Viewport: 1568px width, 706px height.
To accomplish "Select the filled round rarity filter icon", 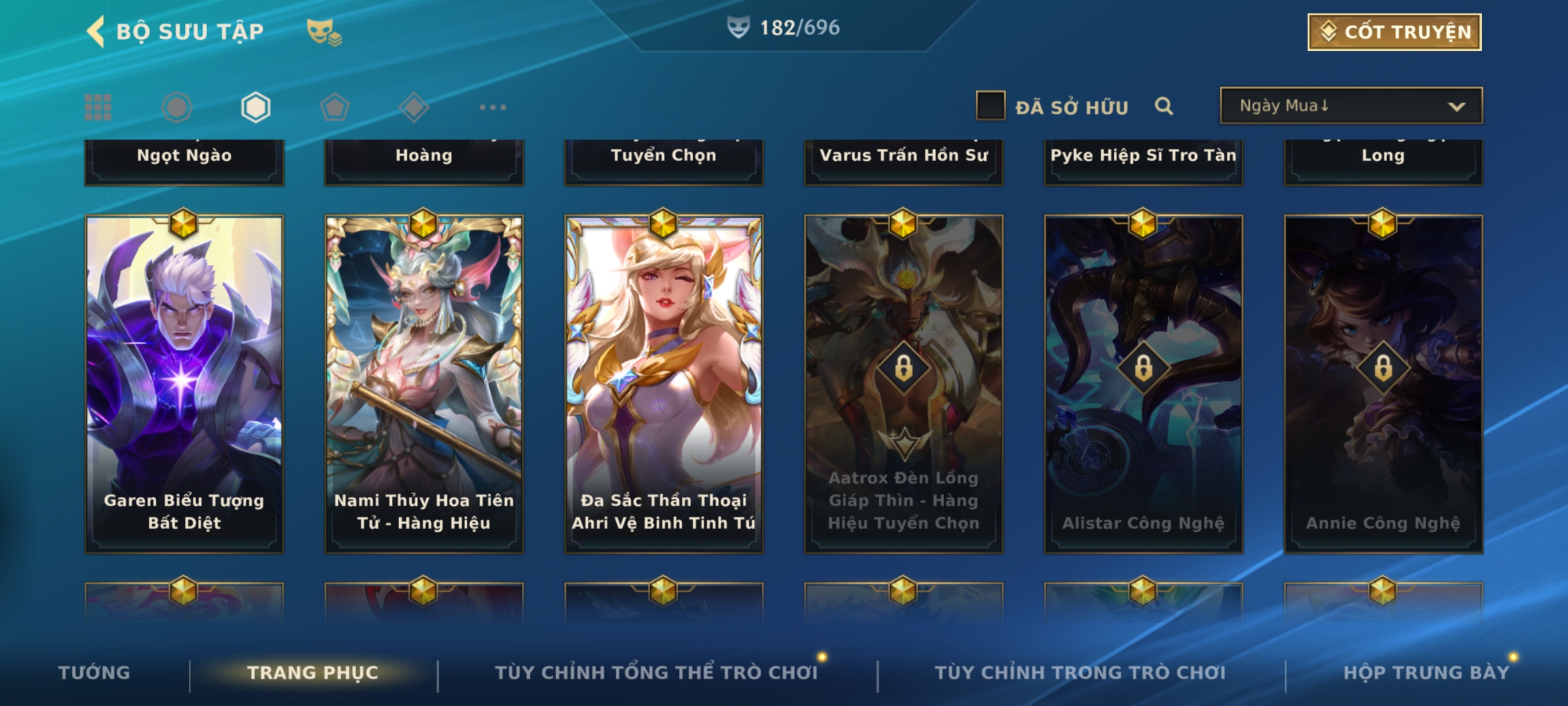I will coord(176,107).
